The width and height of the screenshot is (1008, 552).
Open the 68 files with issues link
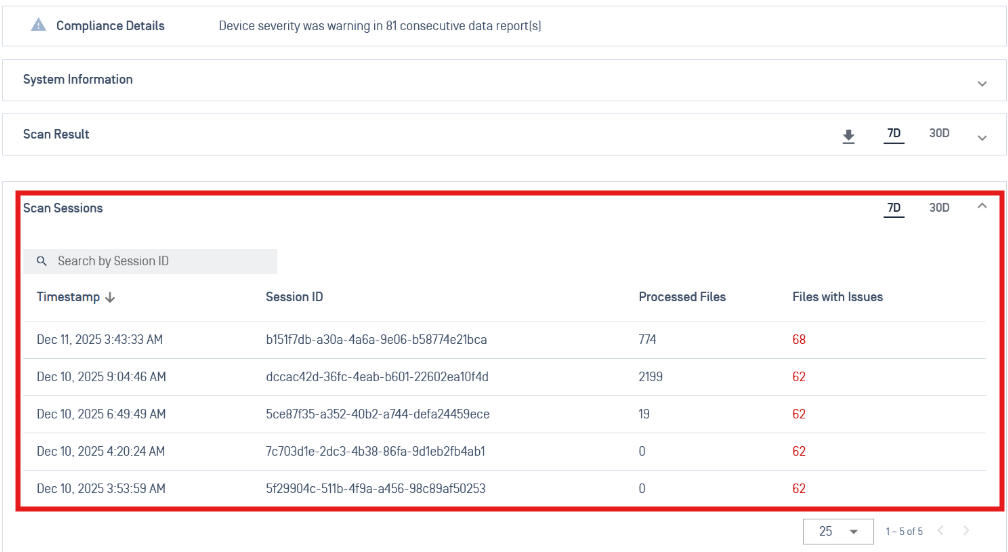pyautogui.click(x=799, y=340)
